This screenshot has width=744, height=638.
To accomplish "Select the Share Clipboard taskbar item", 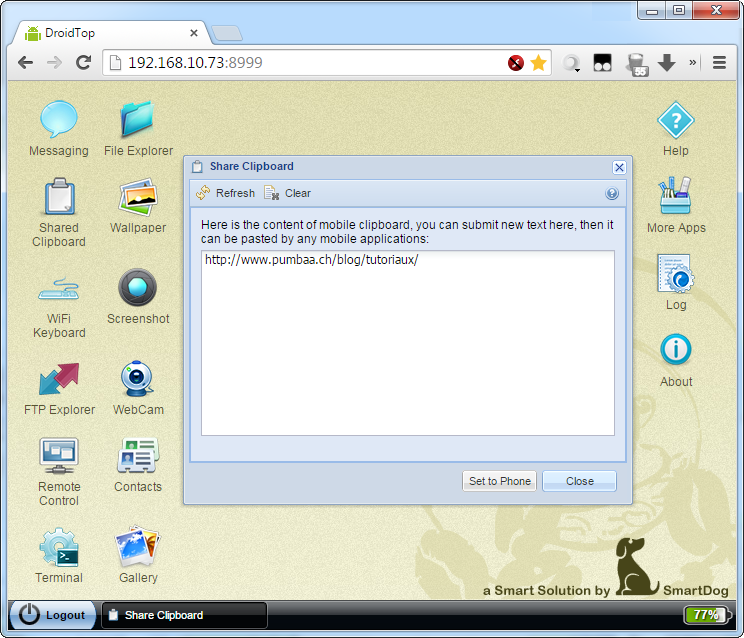I will [x=185, y=615].
